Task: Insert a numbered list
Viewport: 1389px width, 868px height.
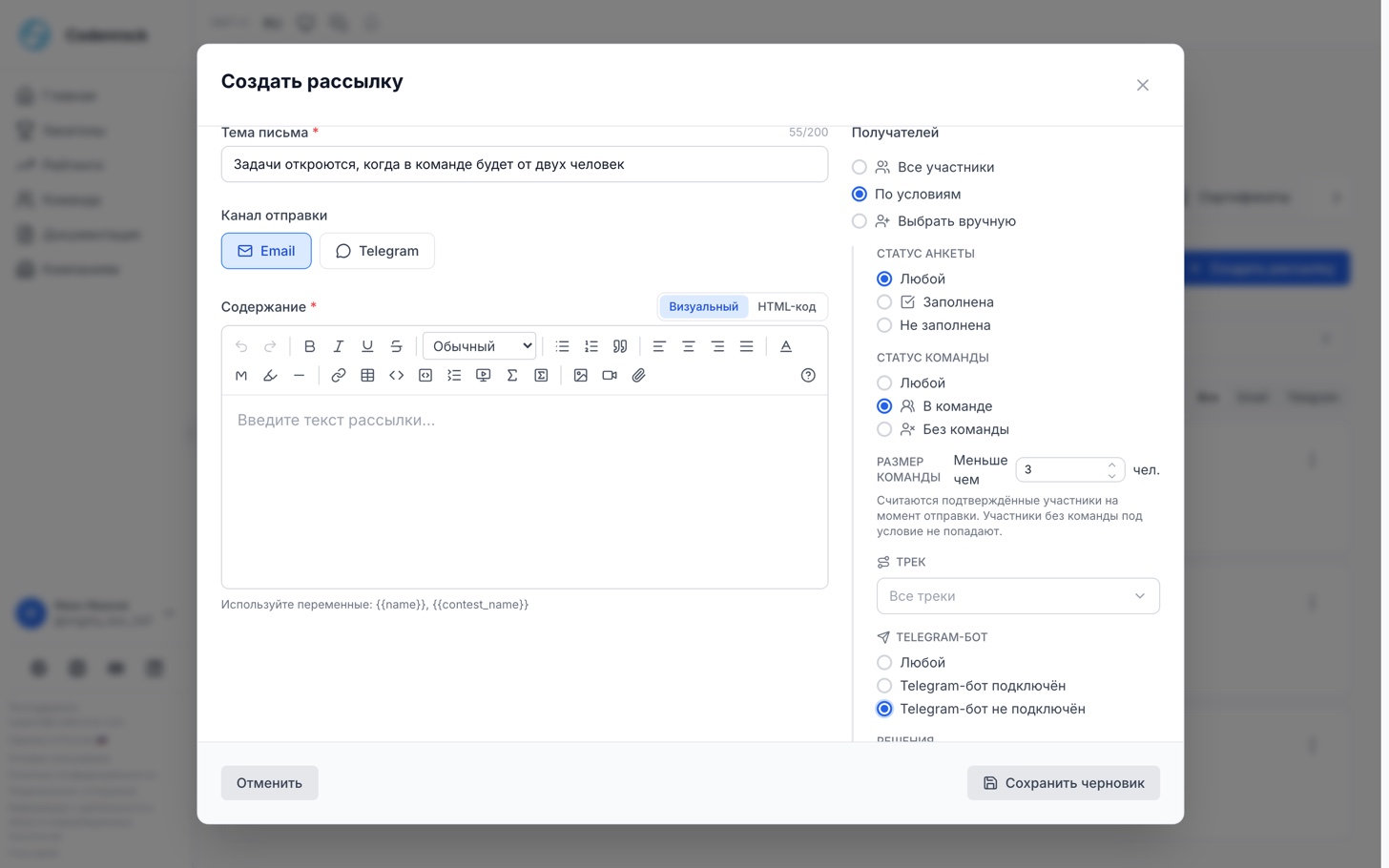Action: (x=591, y=346)
